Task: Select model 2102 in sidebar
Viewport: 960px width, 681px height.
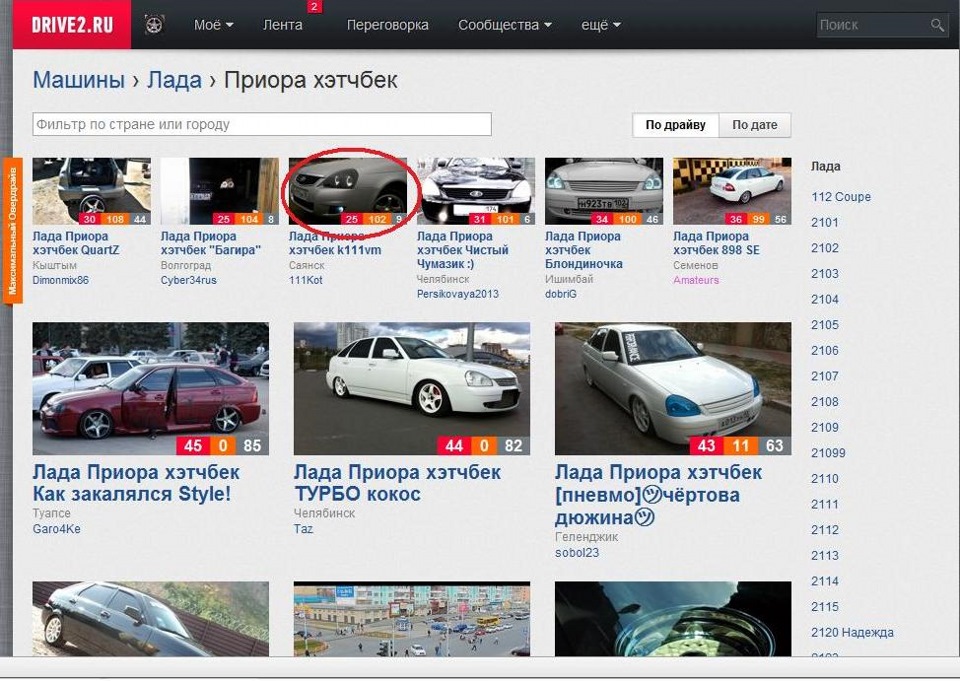Action: click(825, 248)
